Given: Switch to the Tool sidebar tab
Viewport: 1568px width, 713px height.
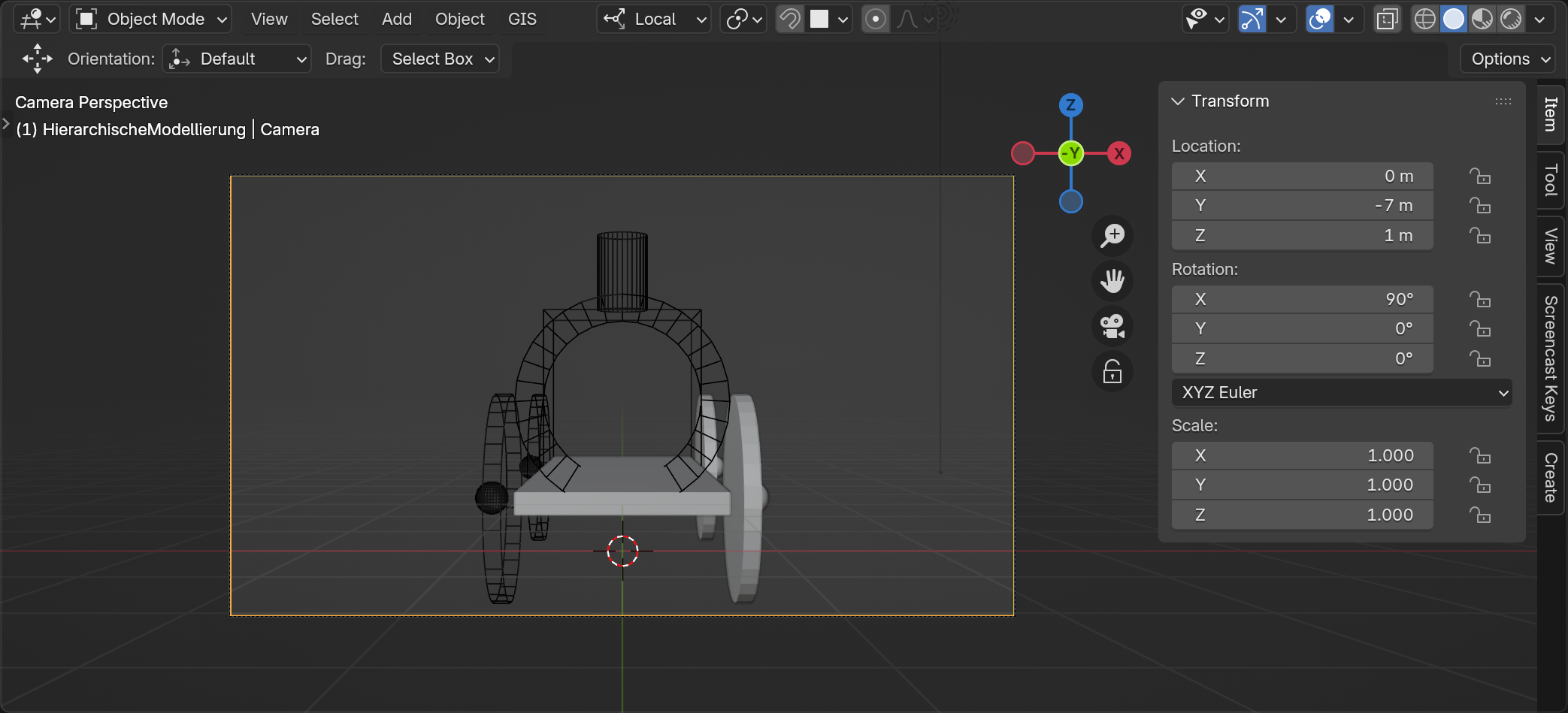Looking at the screenshot, I should point(1550,180).
